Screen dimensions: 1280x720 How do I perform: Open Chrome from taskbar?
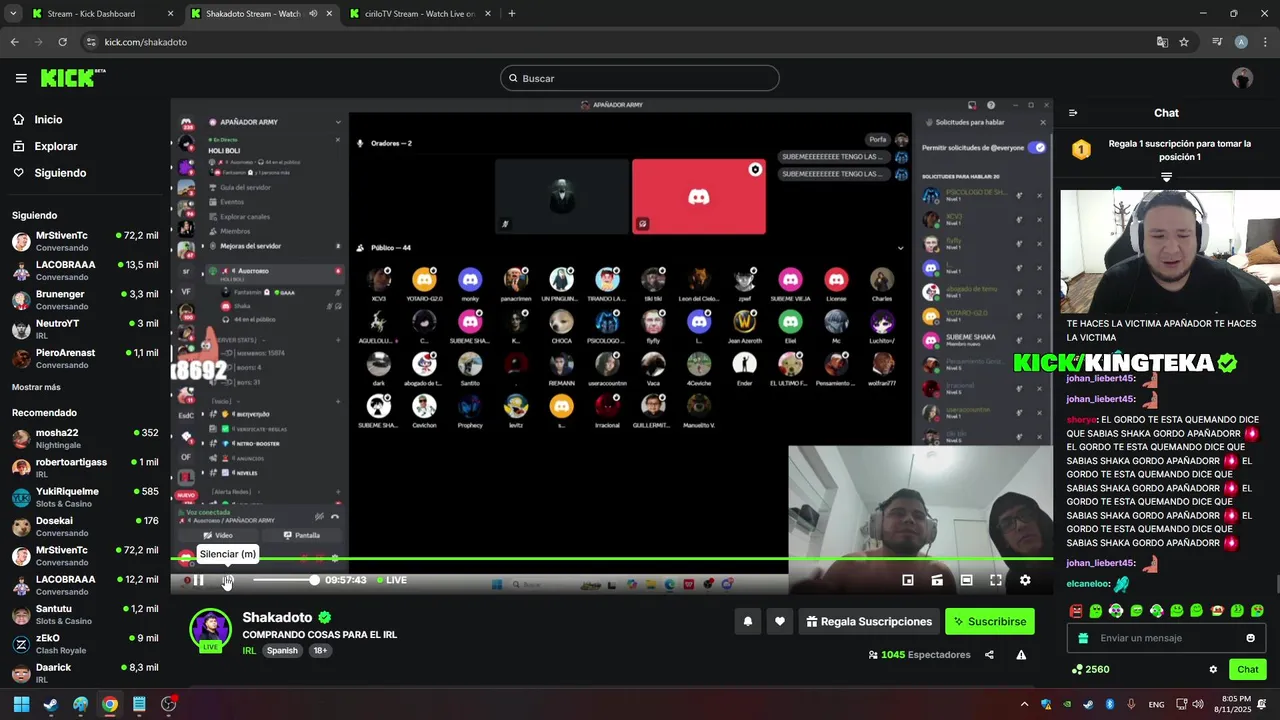pyautogui.click(x=110, y=704)
